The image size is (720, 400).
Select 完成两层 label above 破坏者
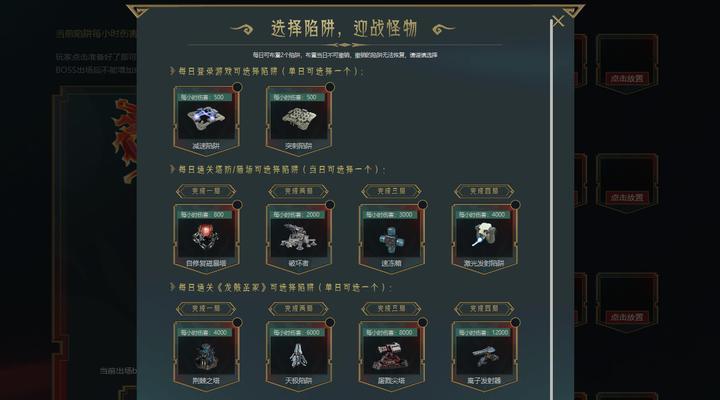(298, 191)
